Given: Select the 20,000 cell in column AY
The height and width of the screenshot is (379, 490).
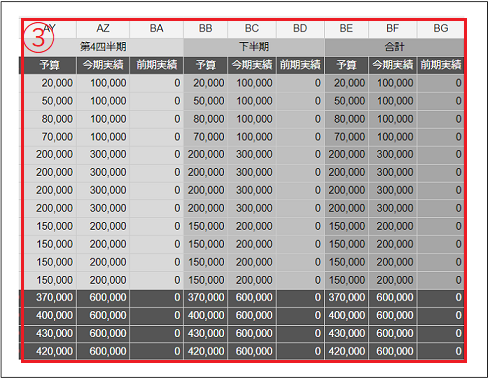Looking at the screenshot, I should tap(50, 83).
